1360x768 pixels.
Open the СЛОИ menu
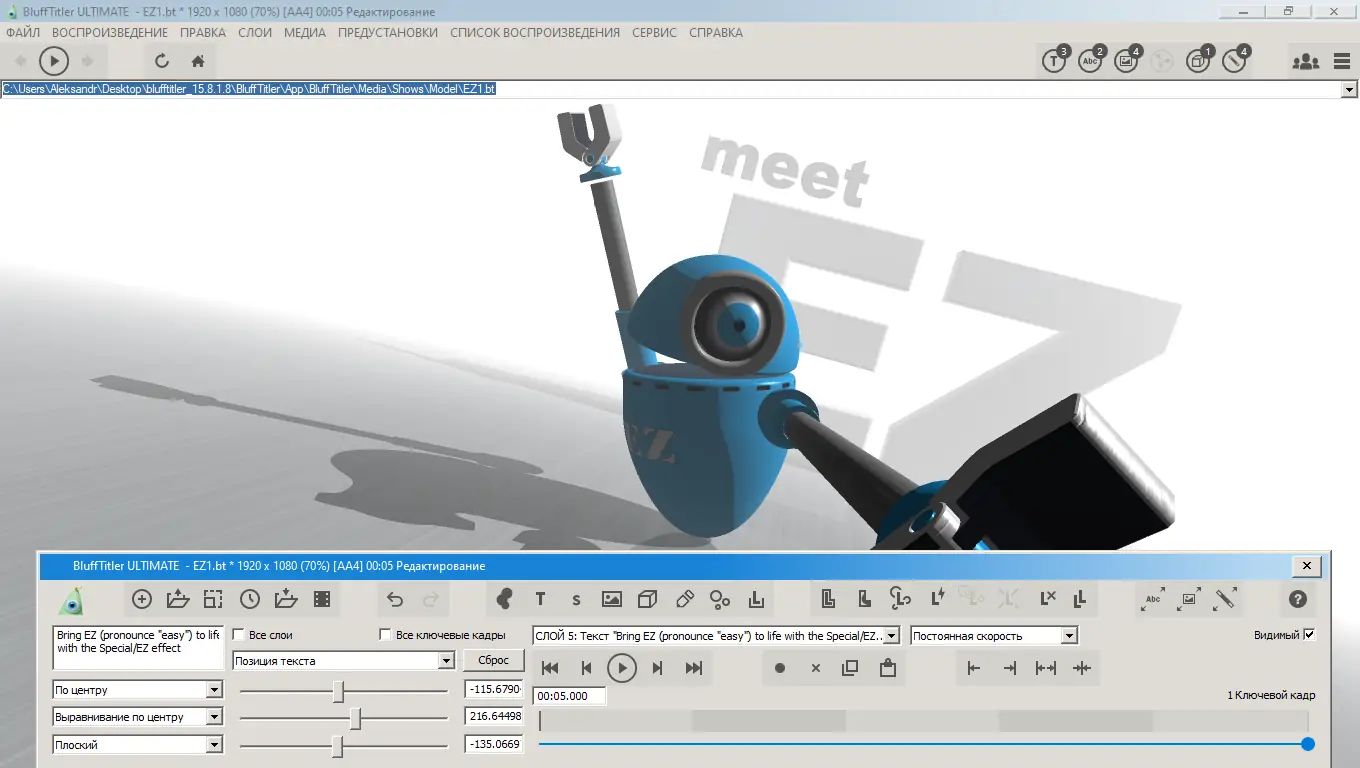point(255,32)
